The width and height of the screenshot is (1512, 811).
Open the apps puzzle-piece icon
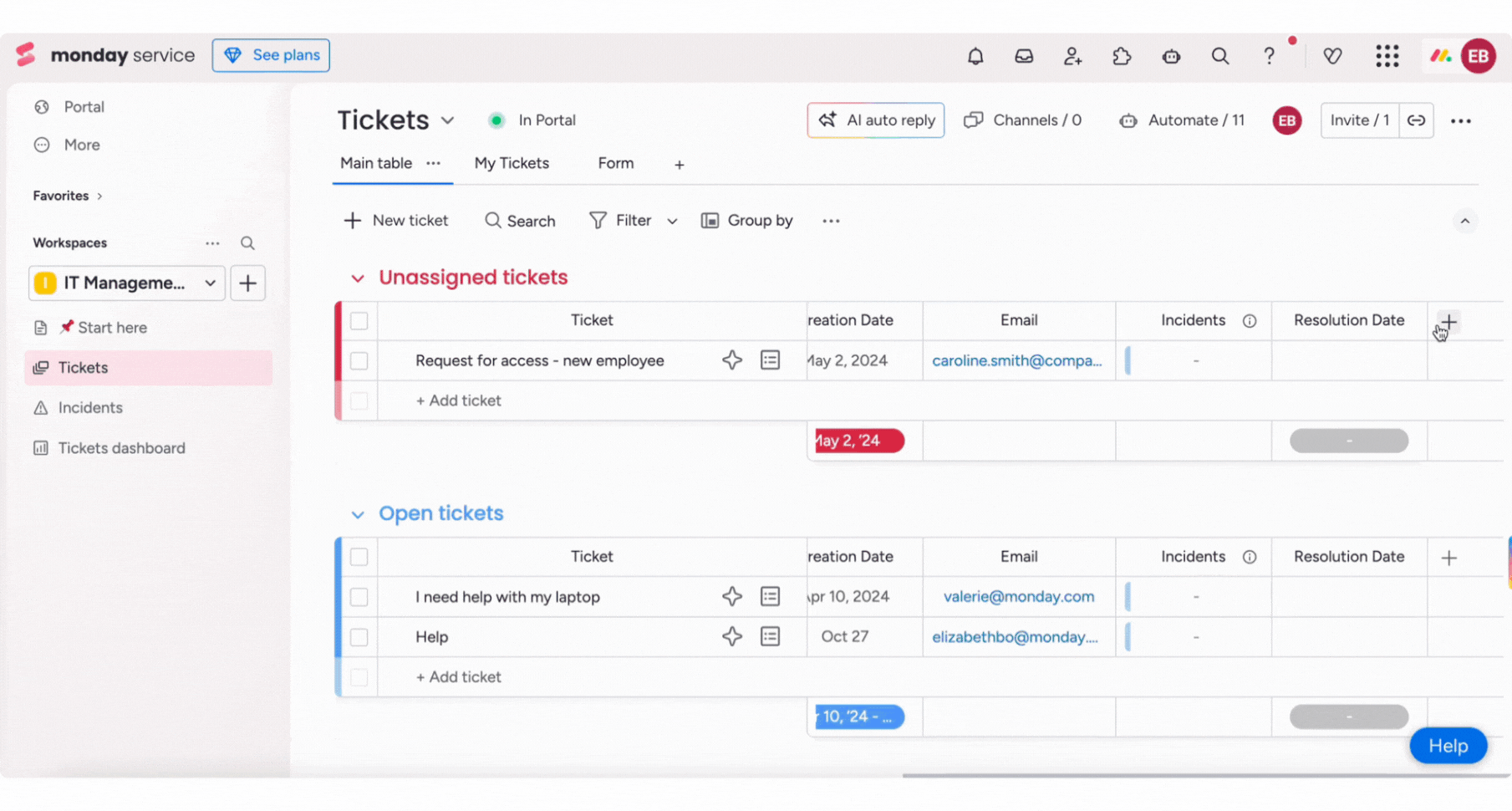pyautogui.click(x=1122, y=56)
